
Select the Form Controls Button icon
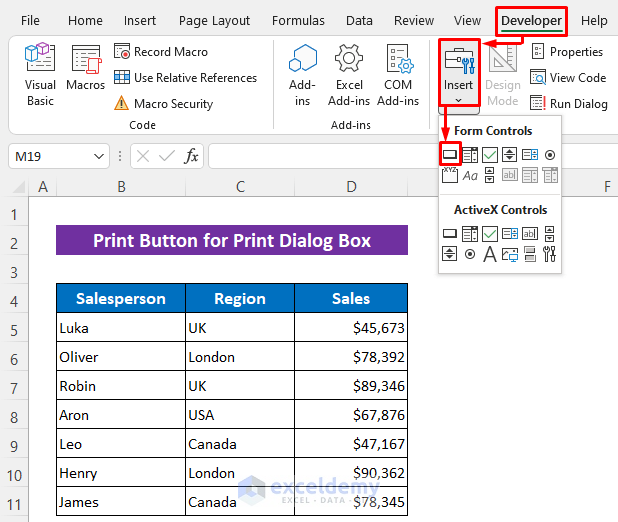450,155
